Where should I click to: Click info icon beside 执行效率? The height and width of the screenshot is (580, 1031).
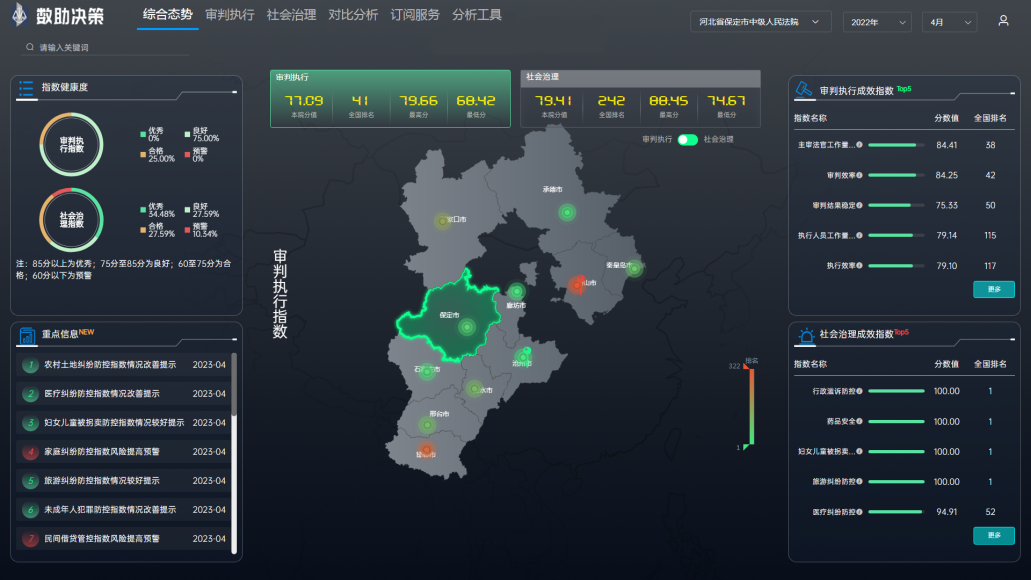[x=859, y=266]
